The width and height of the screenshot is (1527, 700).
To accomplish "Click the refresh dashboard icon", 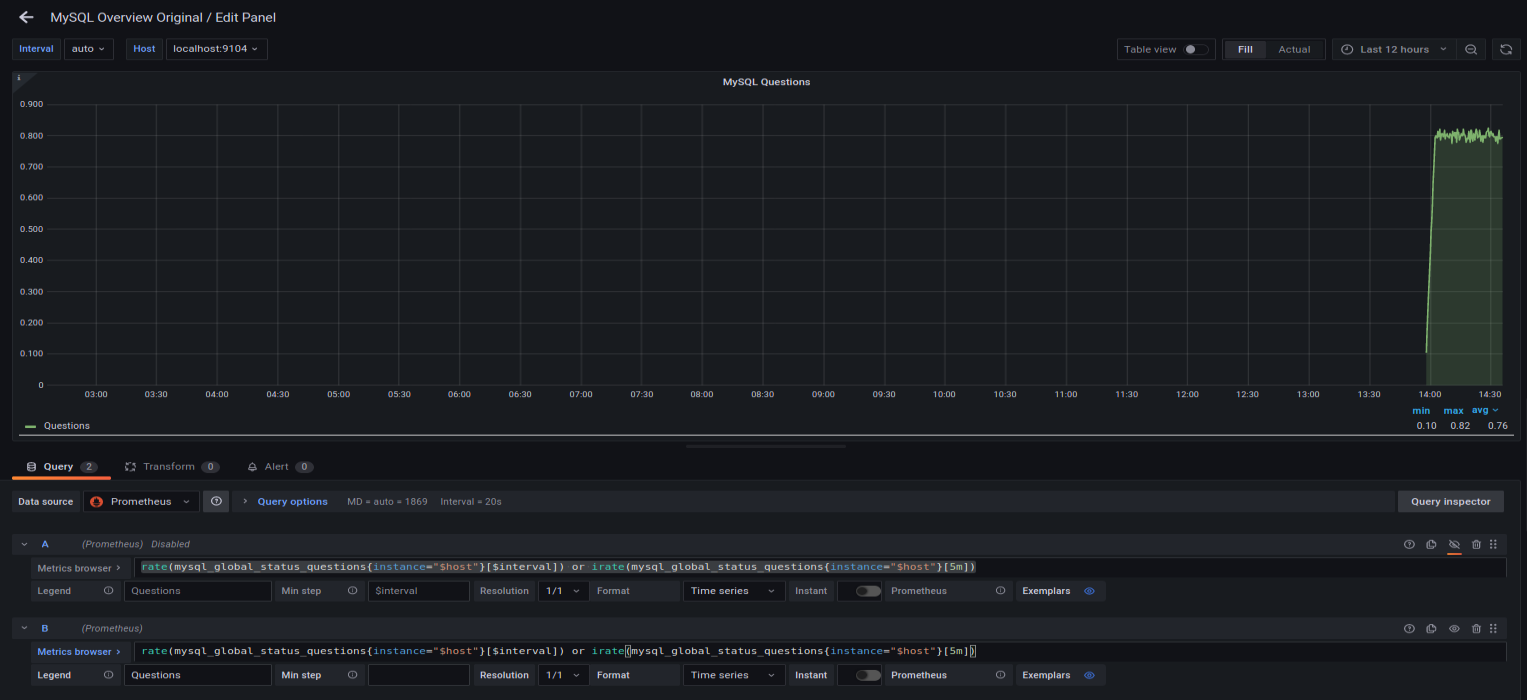I will click(1506, 48).
